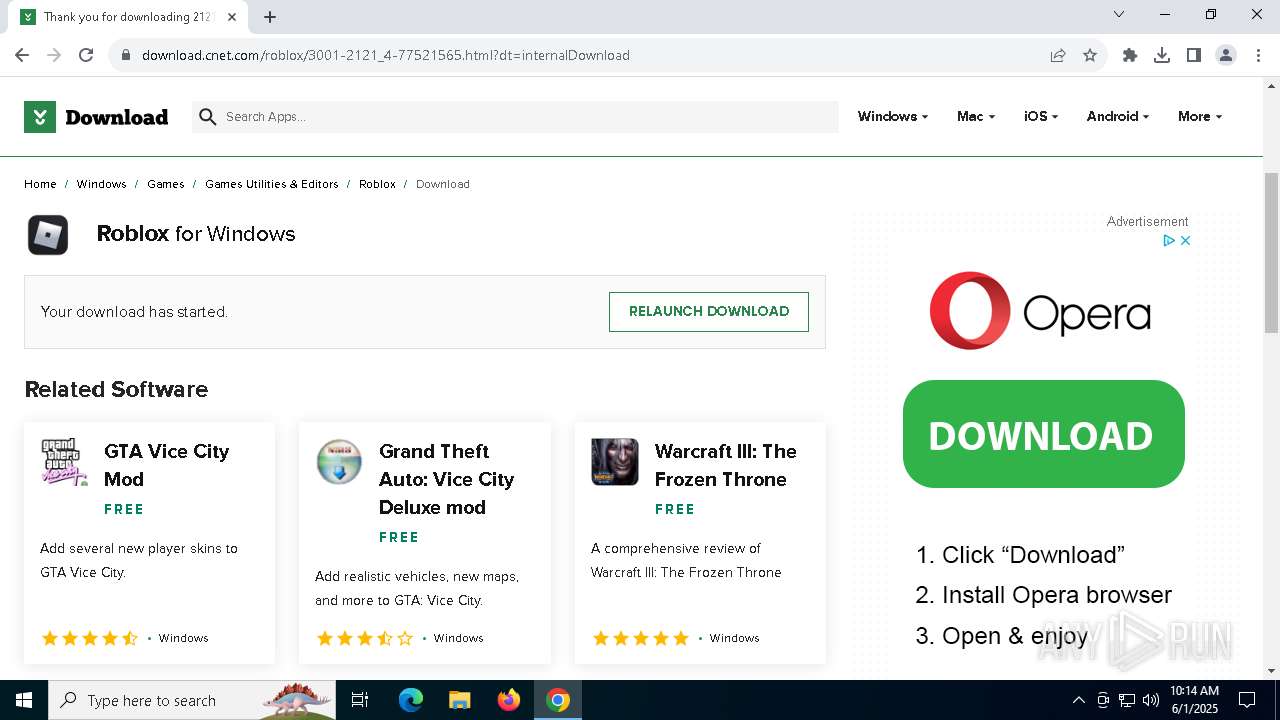
Task: Click the Relaunch Download button
Action: [709, 312]
